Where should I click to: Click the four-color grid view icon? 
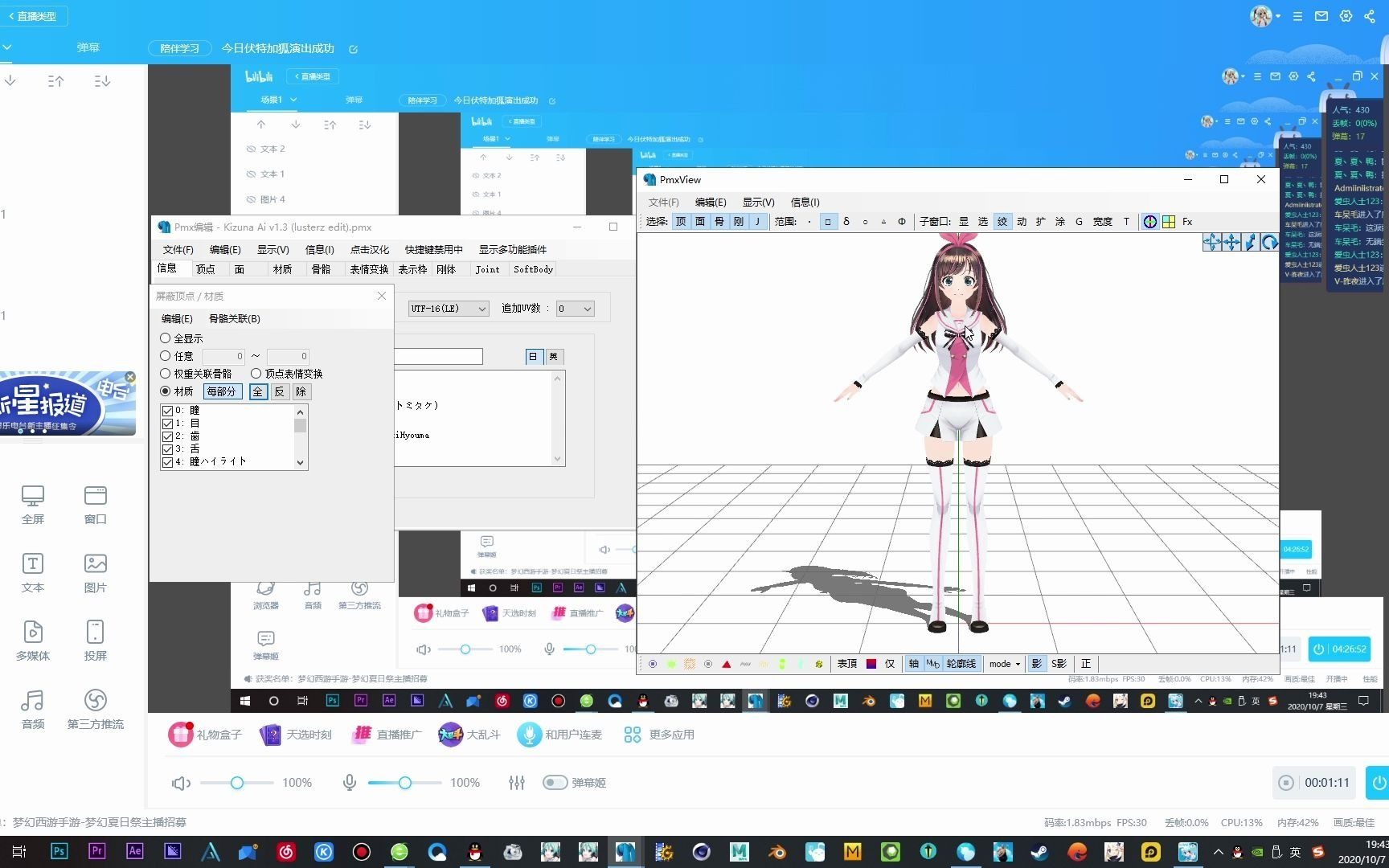click(x=1169, y=222)
